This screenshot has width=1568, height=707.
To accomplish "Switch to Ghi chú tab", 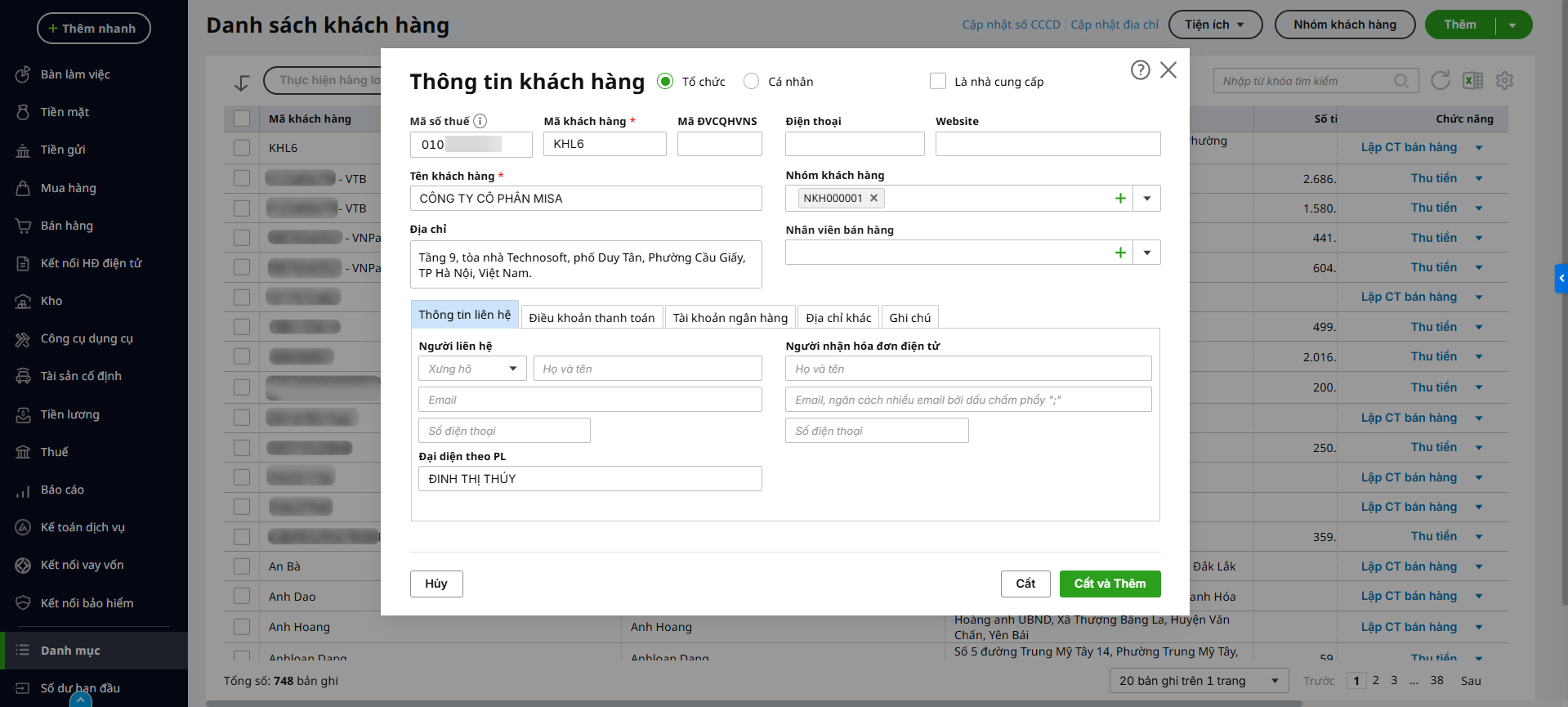I will point(910,318).
